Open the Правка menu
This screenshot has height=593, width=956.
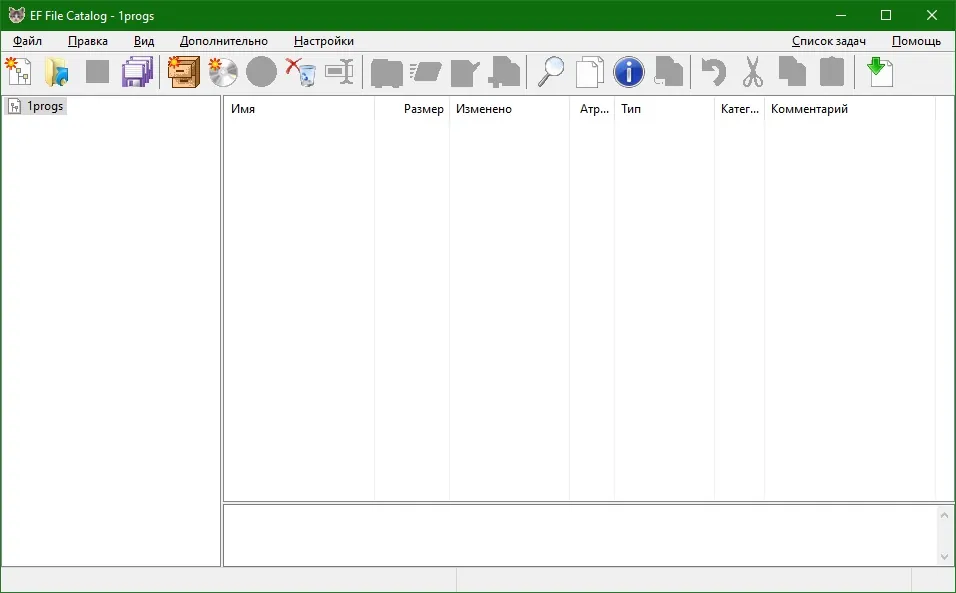[88, 41]
